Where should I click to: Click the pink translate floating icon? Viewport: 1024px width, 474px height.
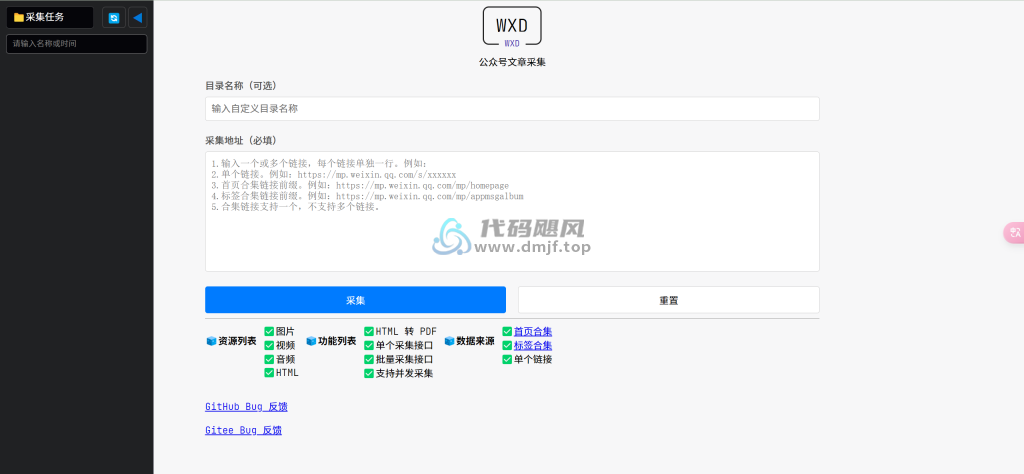1014,233
